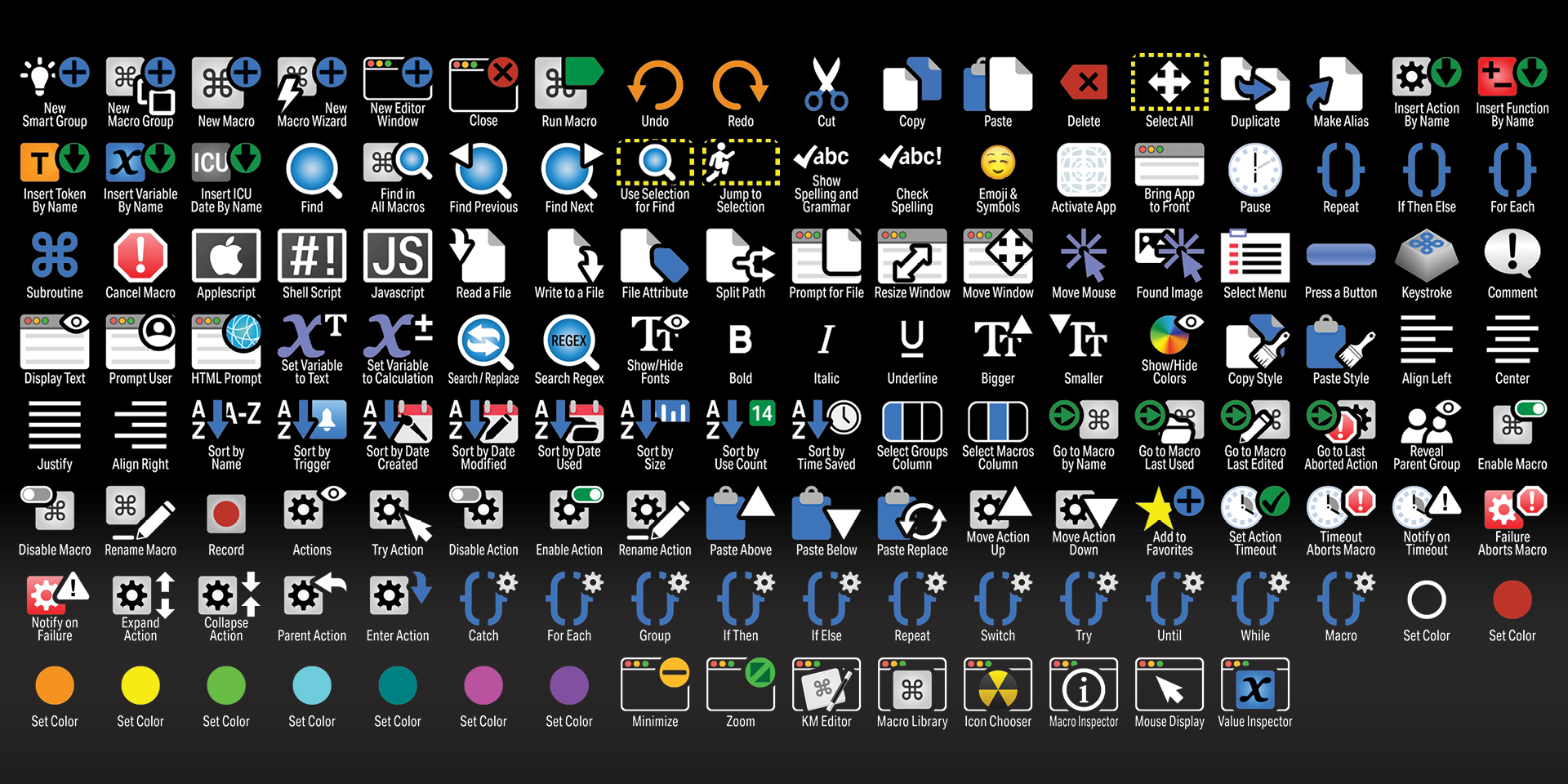Click the Italic I icon
Image resolution: width=1568 pixels, height=784 pixels.
(826, 340)
